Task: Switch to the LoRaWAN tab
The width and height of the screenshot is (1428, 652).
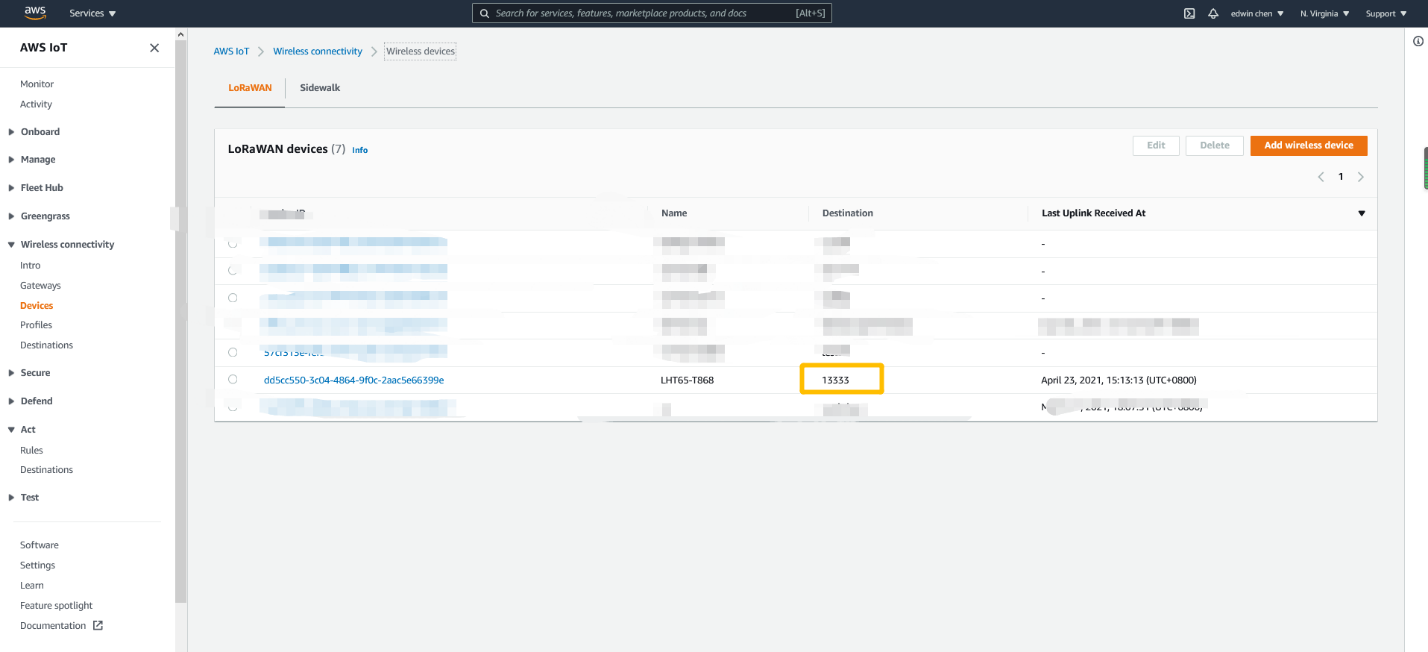Action: coord(250,88)
